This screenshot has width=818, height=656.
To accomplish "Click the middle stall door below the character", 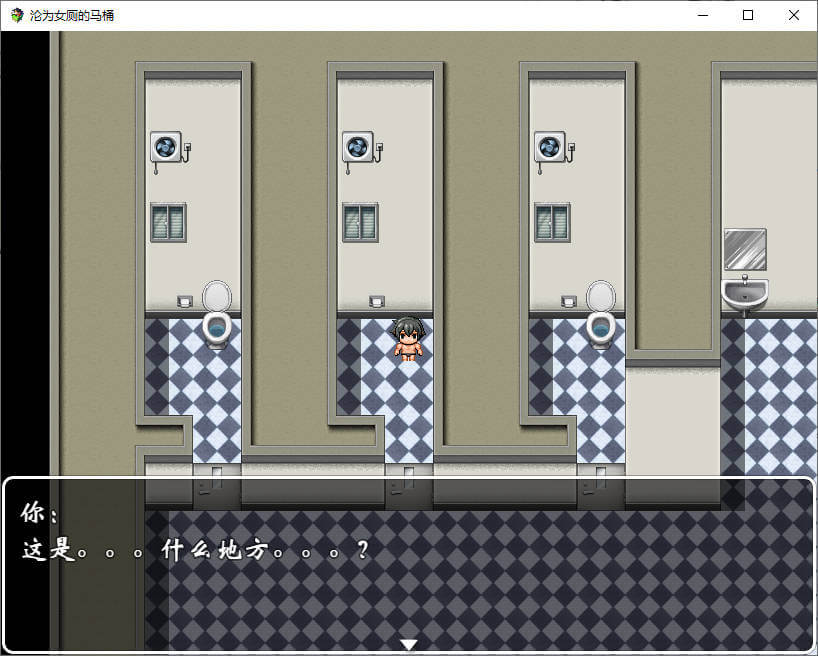I will coord(408,485).
